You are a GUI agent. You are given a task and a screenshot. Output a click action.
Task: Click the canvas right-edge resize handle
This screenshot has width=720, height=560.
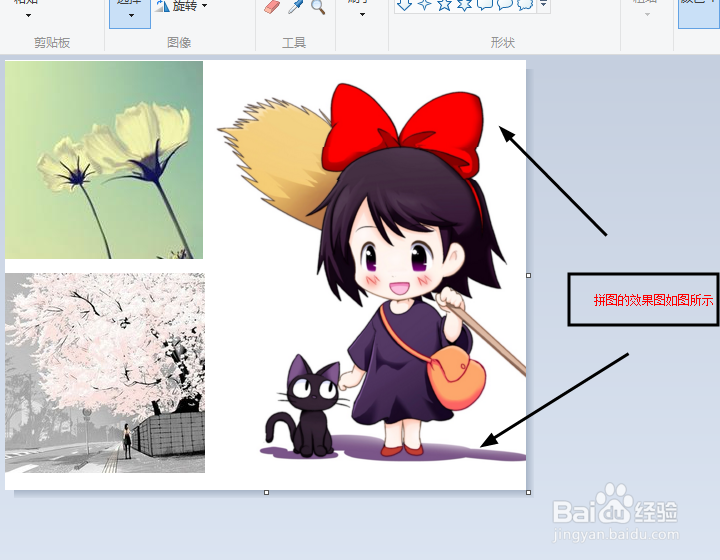tap(529, 275)
